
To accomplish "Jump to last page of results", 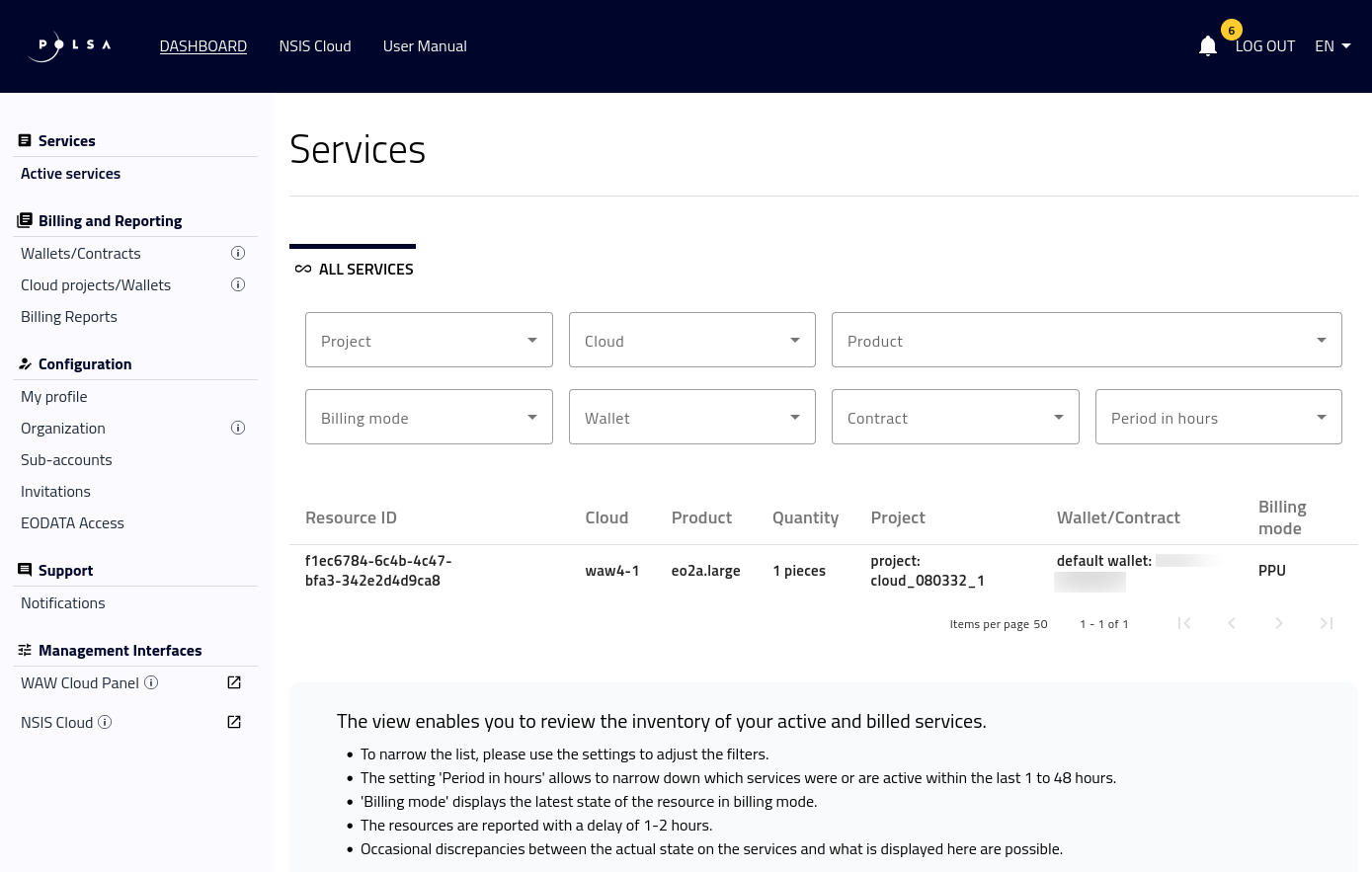I will pyautogui.click(x=1327, y=623).
